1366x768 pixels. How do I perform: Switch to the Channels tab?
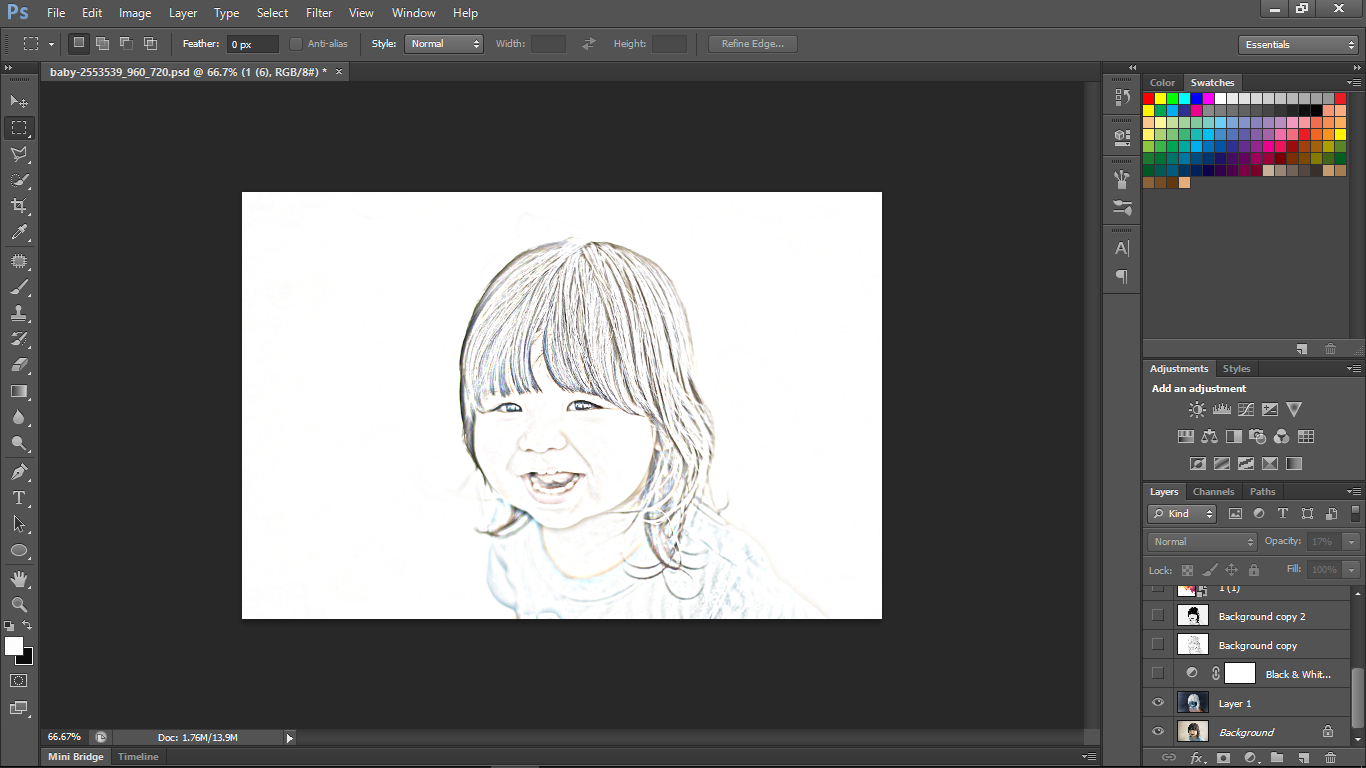(x=1213, y=492)
